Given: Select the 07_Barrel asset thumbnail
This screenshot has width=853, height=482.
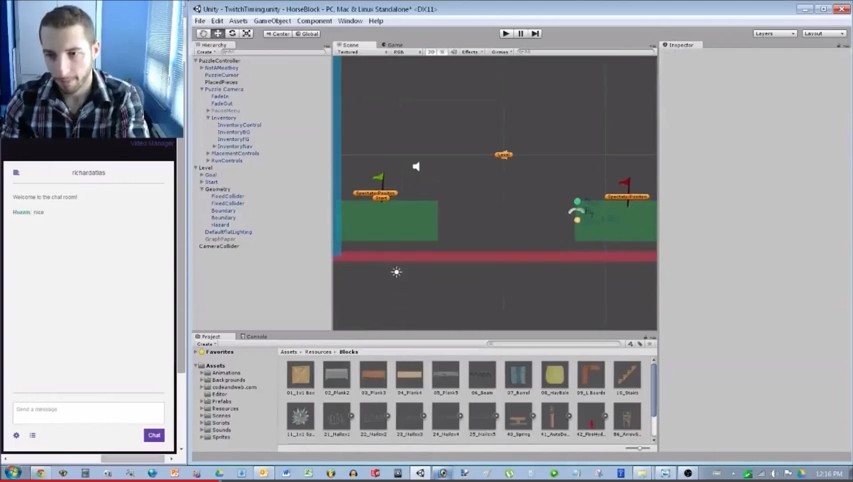Looking at the screenshot, I should pyautogui.click(x=518, y=375).
